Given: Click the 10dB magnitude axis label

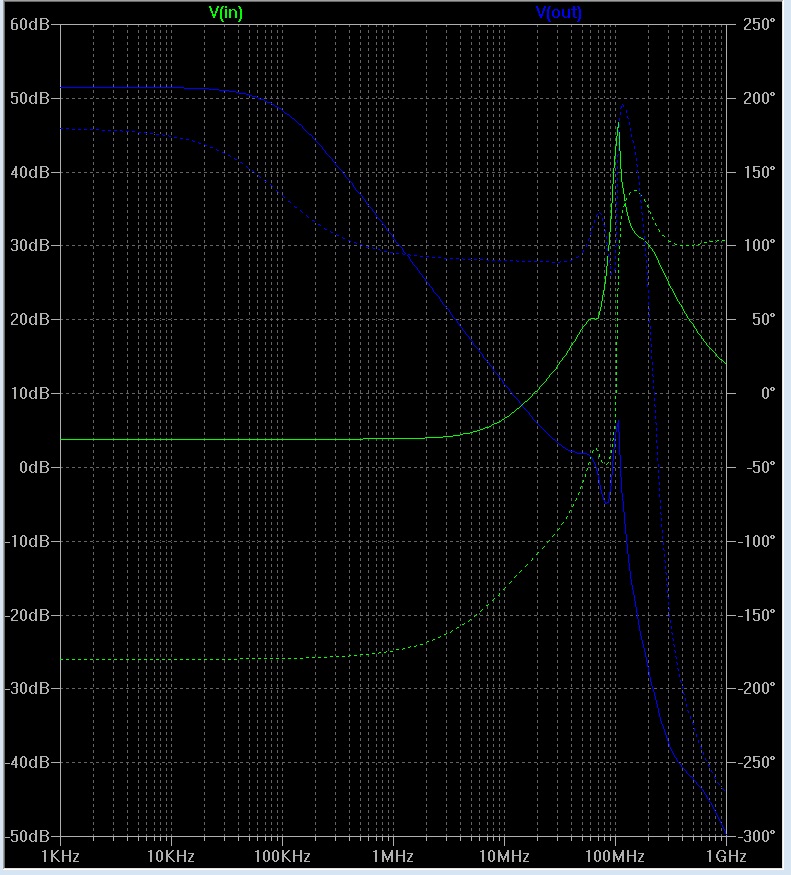Looking at the screenshot, I should click(x=30, y=393).
